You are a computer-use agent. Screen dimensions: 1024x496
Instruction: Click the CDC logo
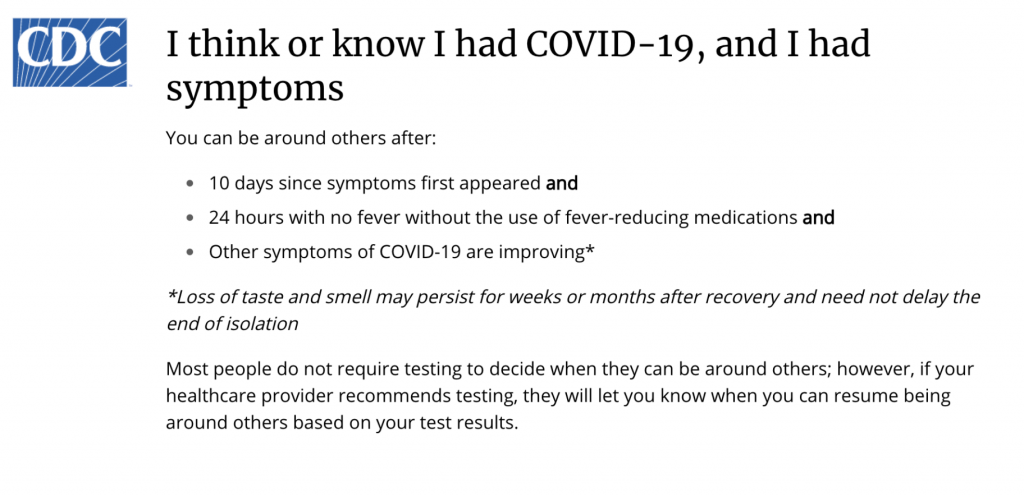(69, 52)
